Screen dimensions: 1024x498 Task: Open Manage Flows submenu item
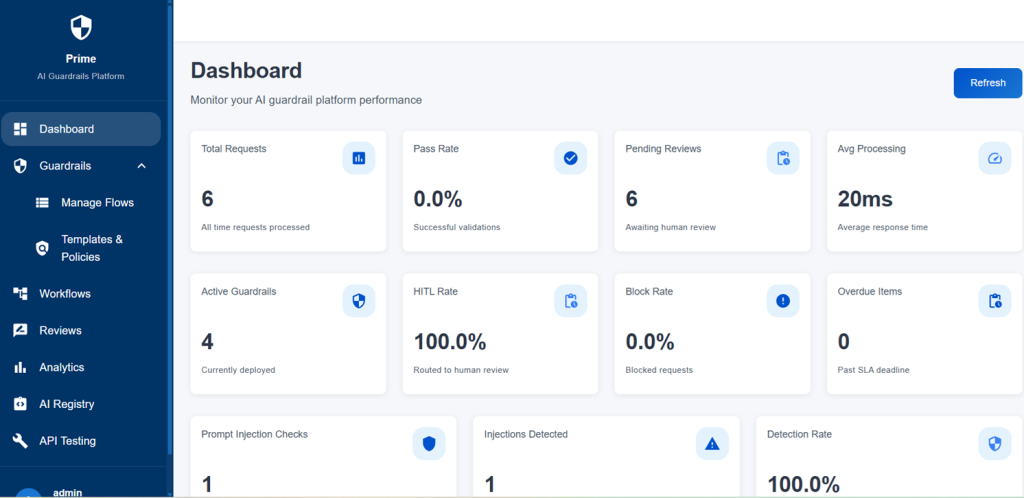[96, 203]
